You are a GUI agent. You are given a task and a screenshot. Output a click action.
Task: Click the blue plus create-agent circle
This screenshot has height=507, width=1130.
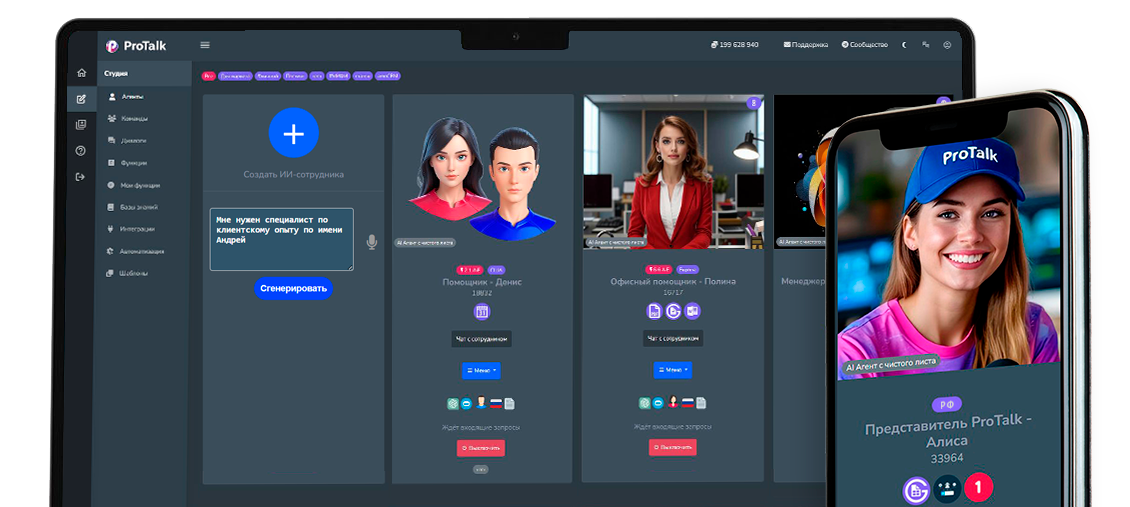tap(293, 133)
